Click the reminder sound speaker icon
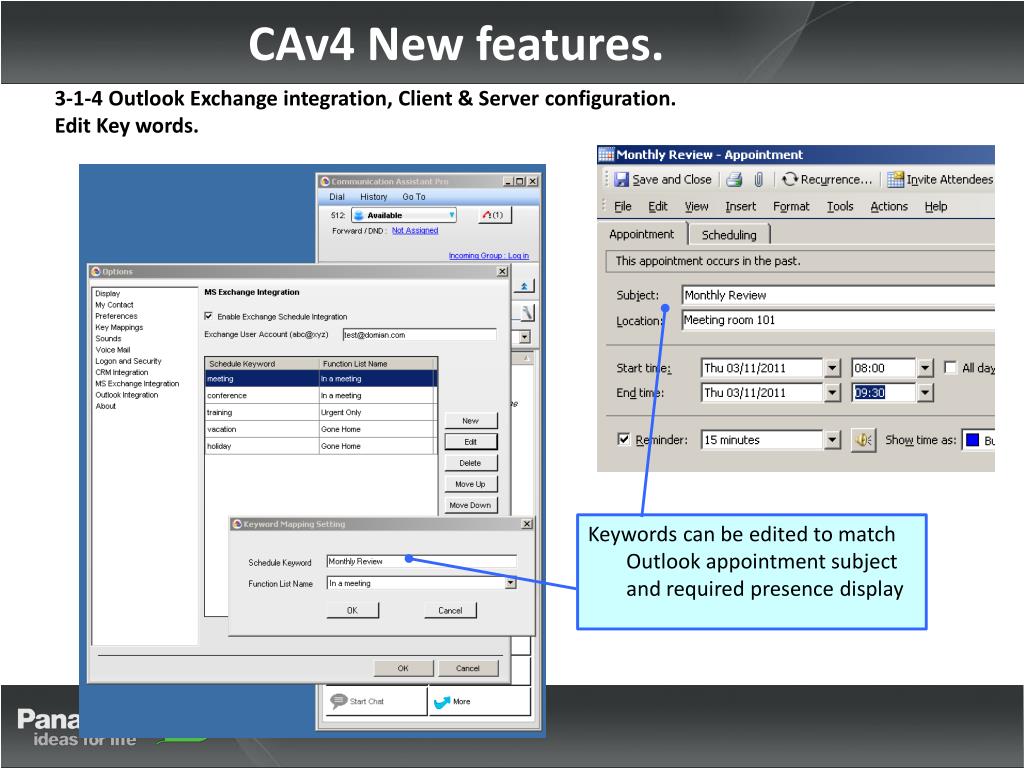 (863, 440)
